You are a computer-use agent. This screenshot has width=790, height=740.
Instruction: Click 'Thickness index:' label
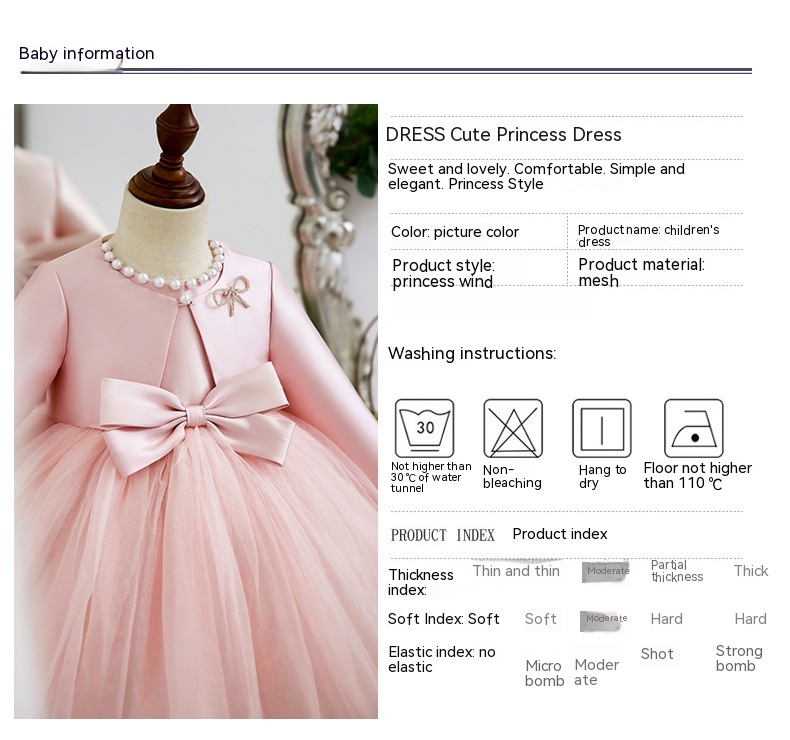[421, 582]
